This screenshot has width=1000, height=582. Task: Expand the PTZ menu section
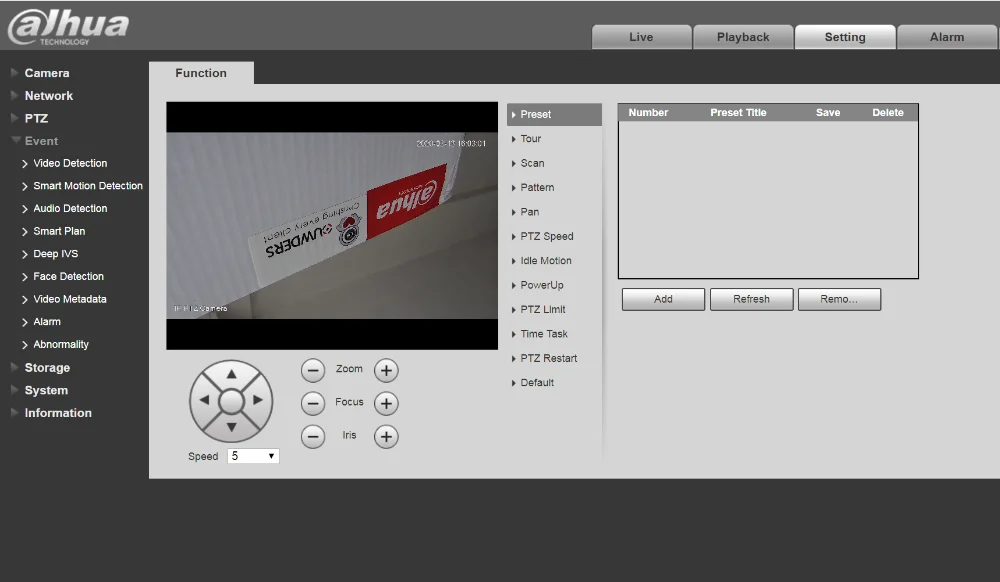pyautogui.click(x=36, y=119)
